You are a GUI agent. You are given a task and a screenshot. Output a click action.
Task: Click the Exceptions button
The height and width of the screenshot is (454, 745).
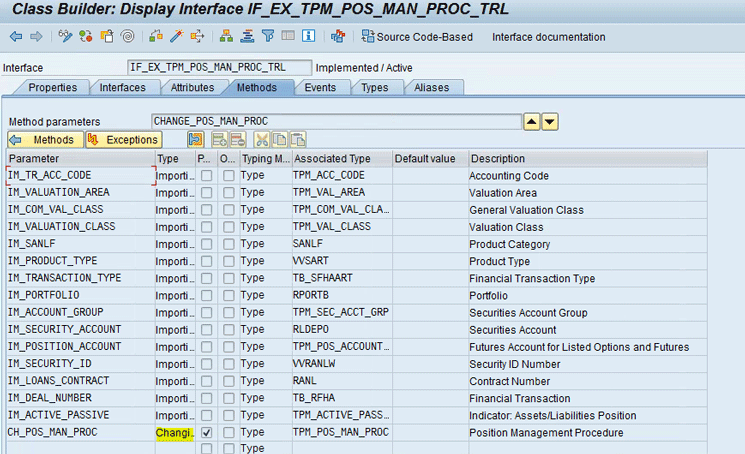point(123,140)
